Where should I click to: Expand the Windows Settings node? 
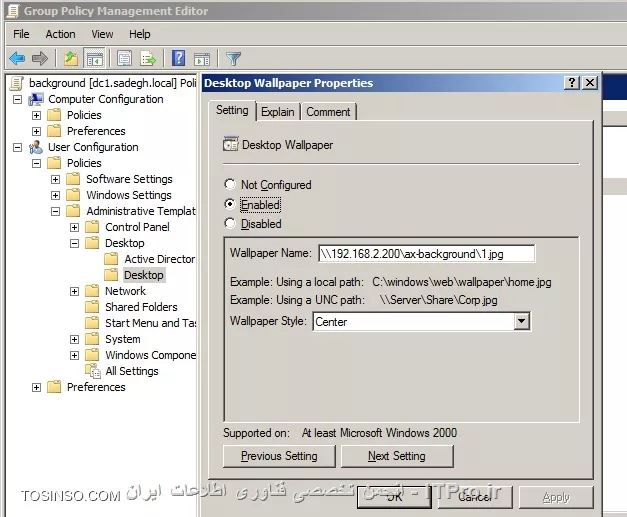point(56,195)
